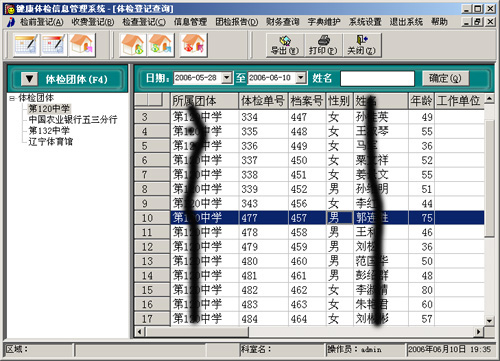The image size is (500, 361).
Task: Click 体检单号 cell 477
Action: pyautogui.click(x=263, y=218)
